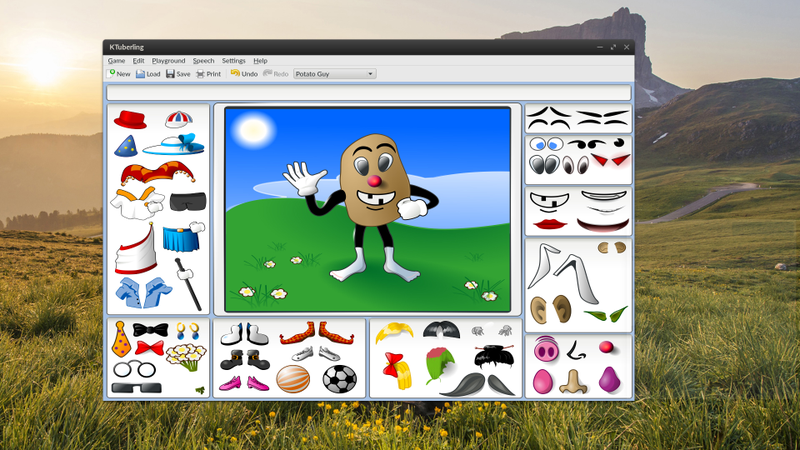Screen dimensions: 800x450
Task: Click the New toolbar button
Action: click(118, 74)
